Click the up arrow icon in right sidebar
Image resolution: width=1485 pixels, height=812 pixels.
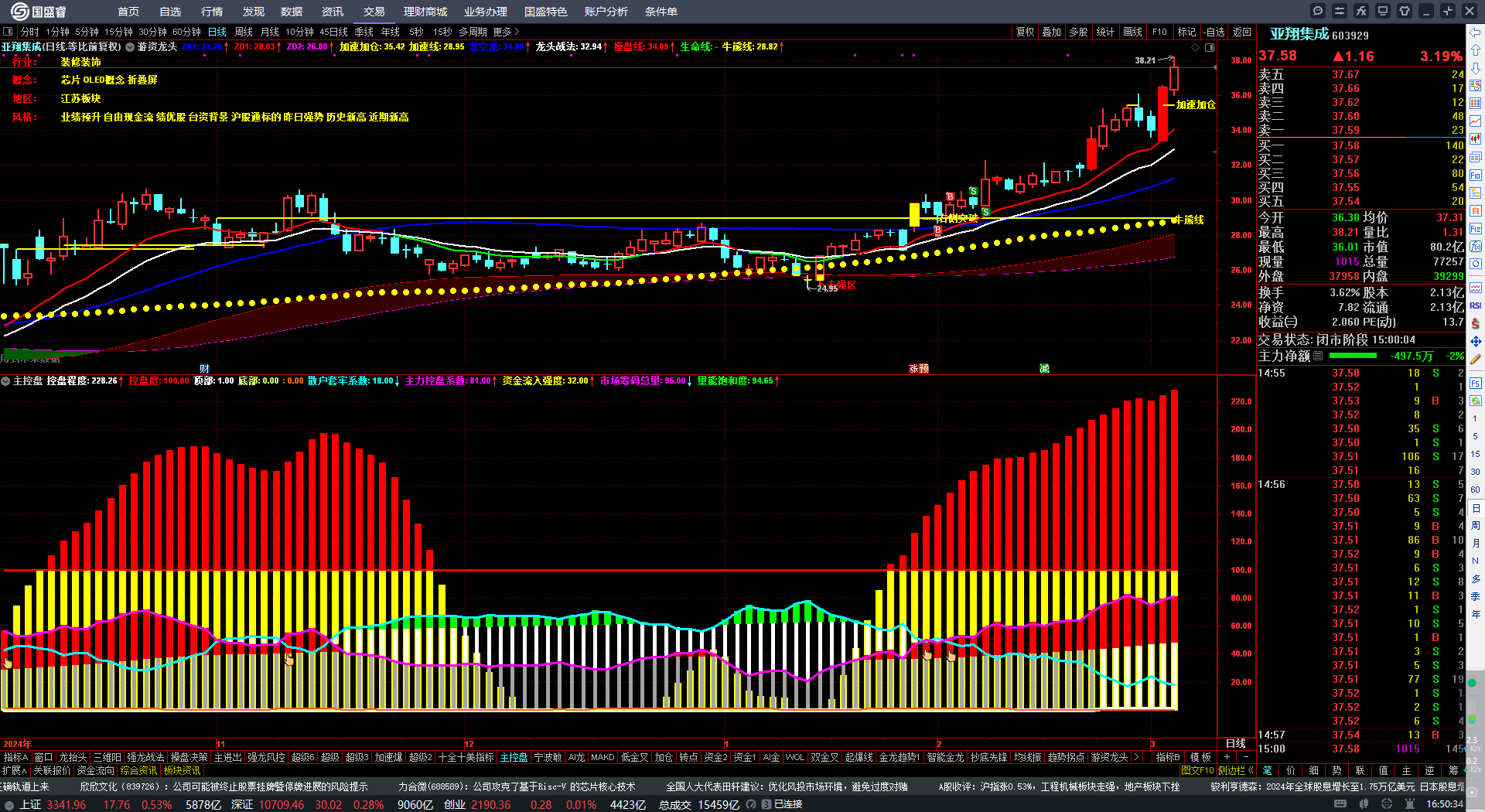[1476, 50]
